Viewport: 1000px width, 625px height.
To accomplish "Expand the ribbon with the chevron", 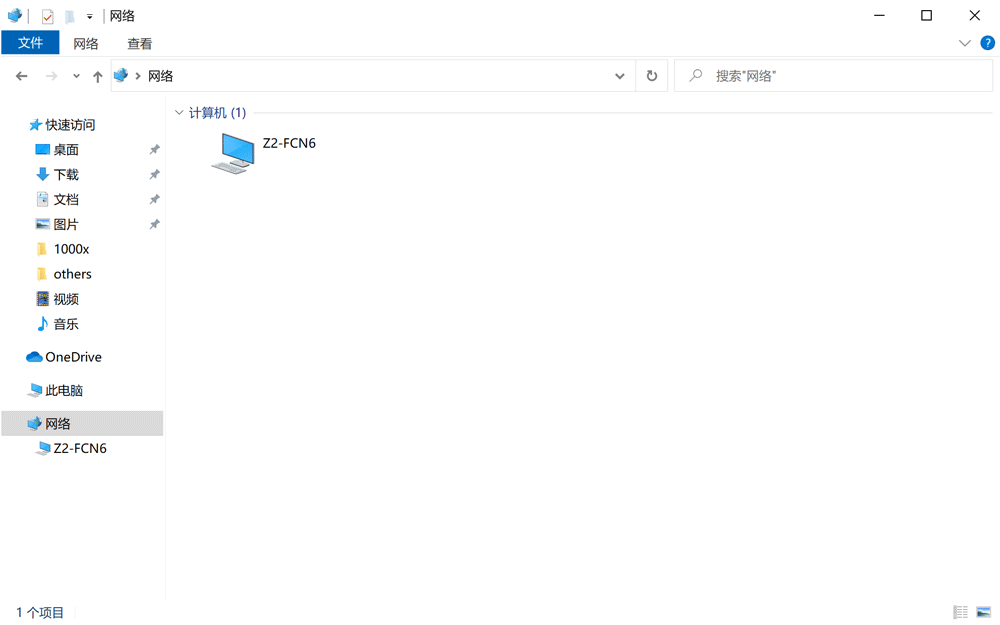I will 964,43.
